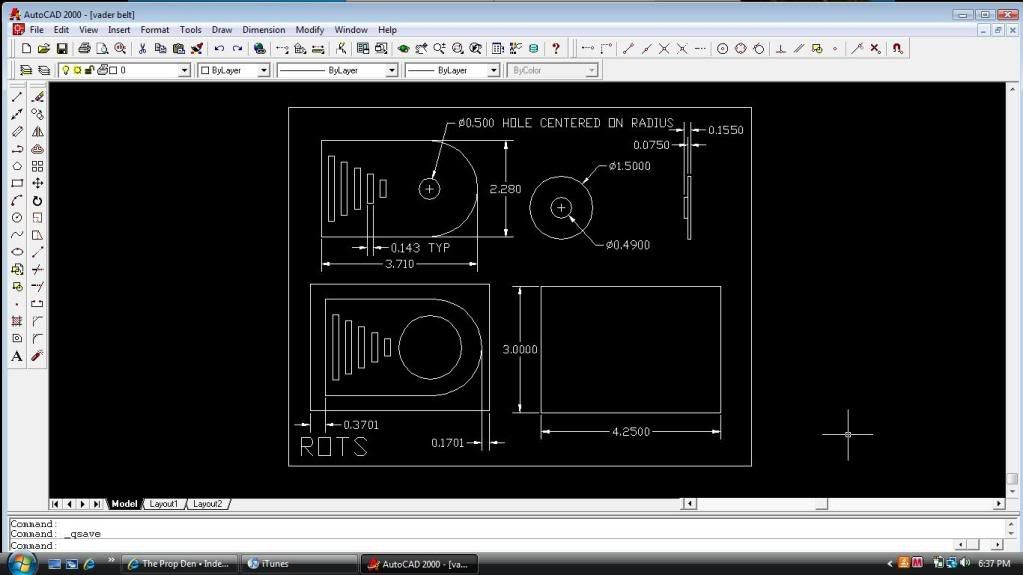This screenshot has height=575, width=1023.
Task: Click the Multiline Text tool
Action: 17,356
